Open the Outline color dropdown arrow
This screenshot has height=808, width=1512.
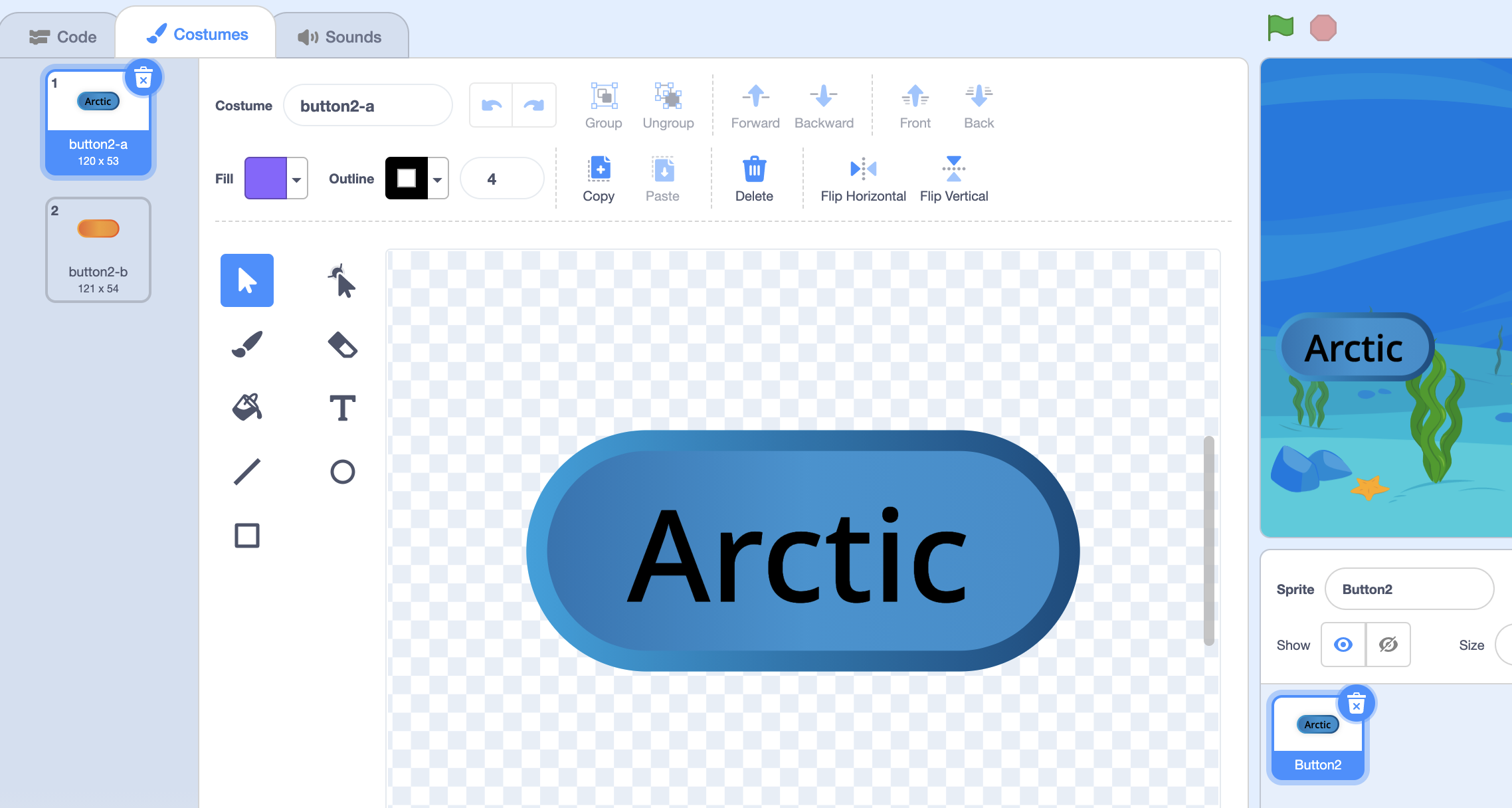(438, 179)
